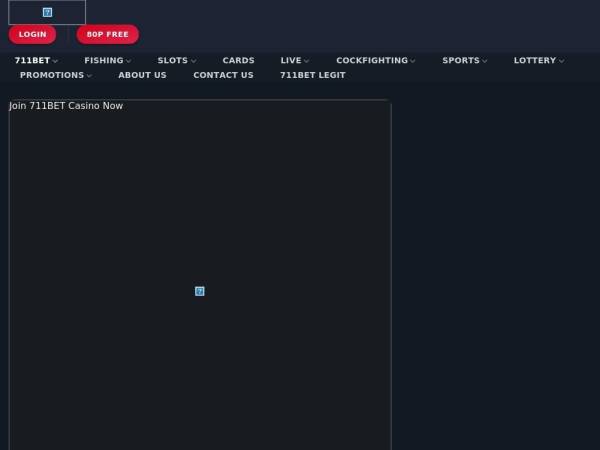Open the SPORTS menu
Image resolution: width=600 pixels, height=450 pixels.
[461, 60]
